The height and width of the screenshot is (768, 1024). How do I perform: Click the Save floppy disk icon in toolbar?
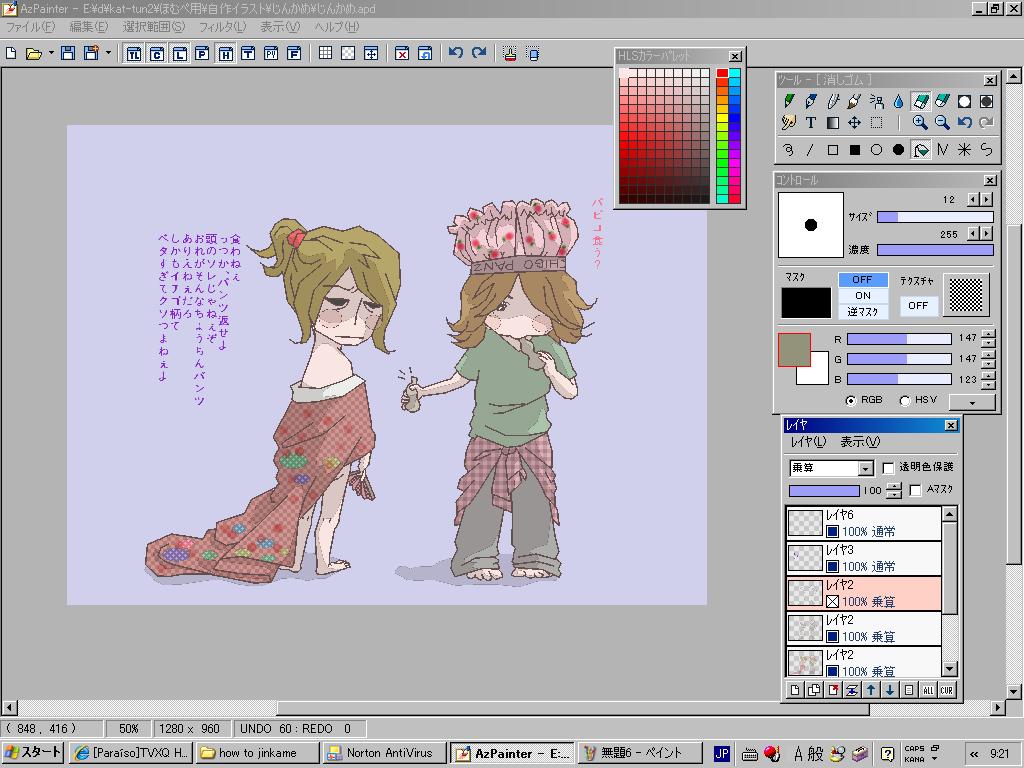click(68, 53)
